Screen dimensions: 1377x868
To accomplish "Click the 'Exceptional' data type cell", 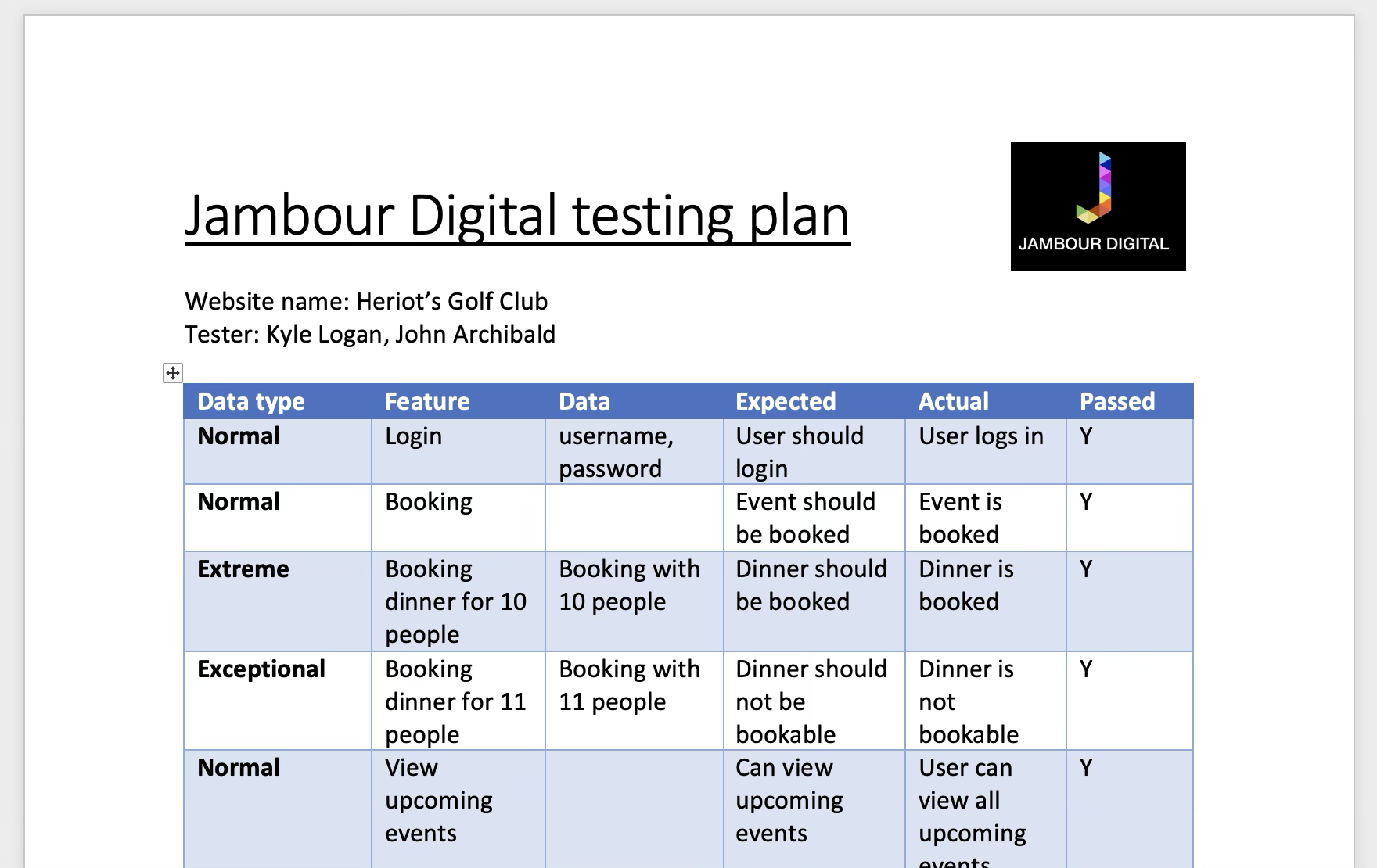I will point(261,669).
